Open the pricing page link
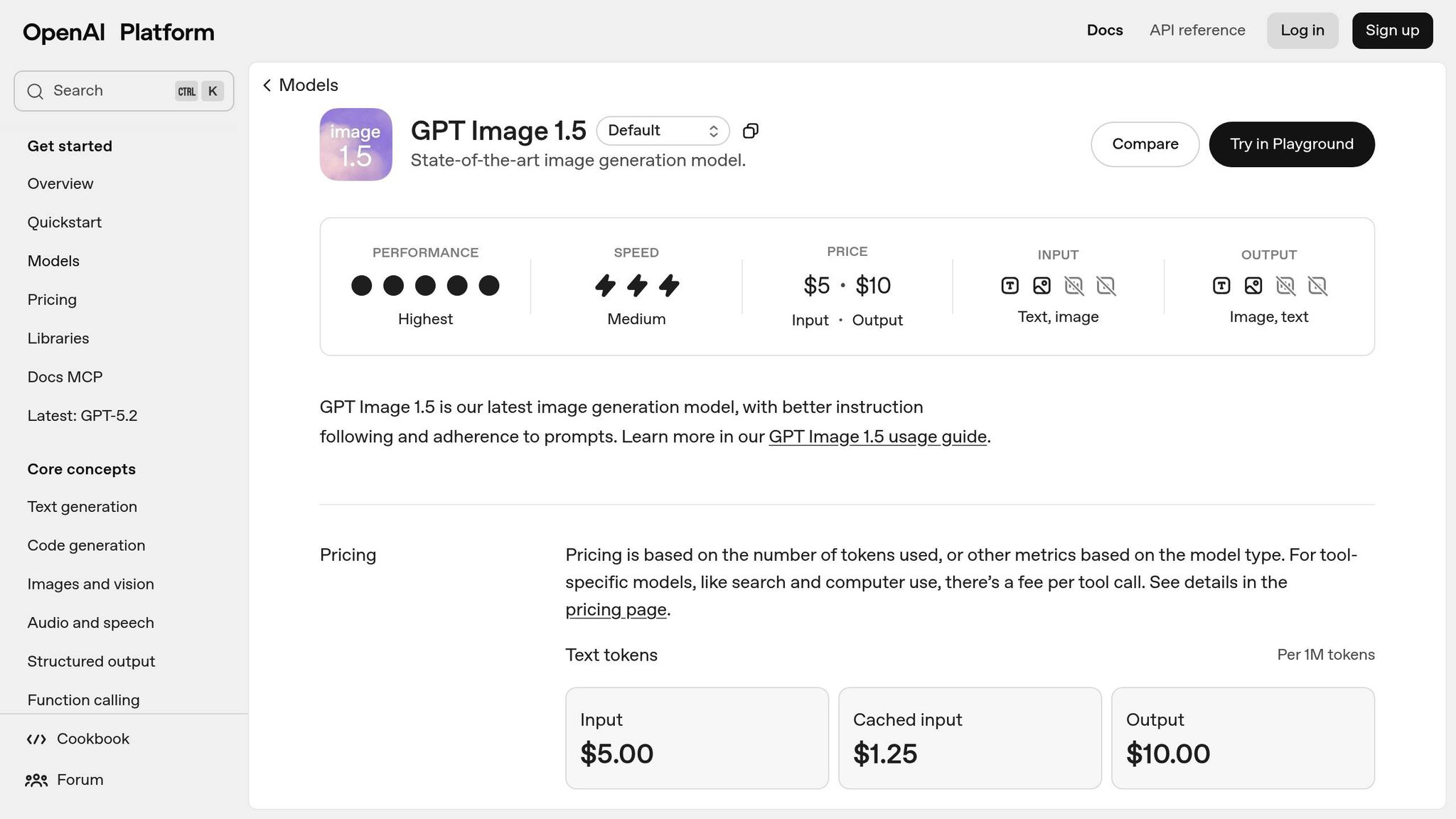Screen dimensions: 1456x819 (616, 610)
